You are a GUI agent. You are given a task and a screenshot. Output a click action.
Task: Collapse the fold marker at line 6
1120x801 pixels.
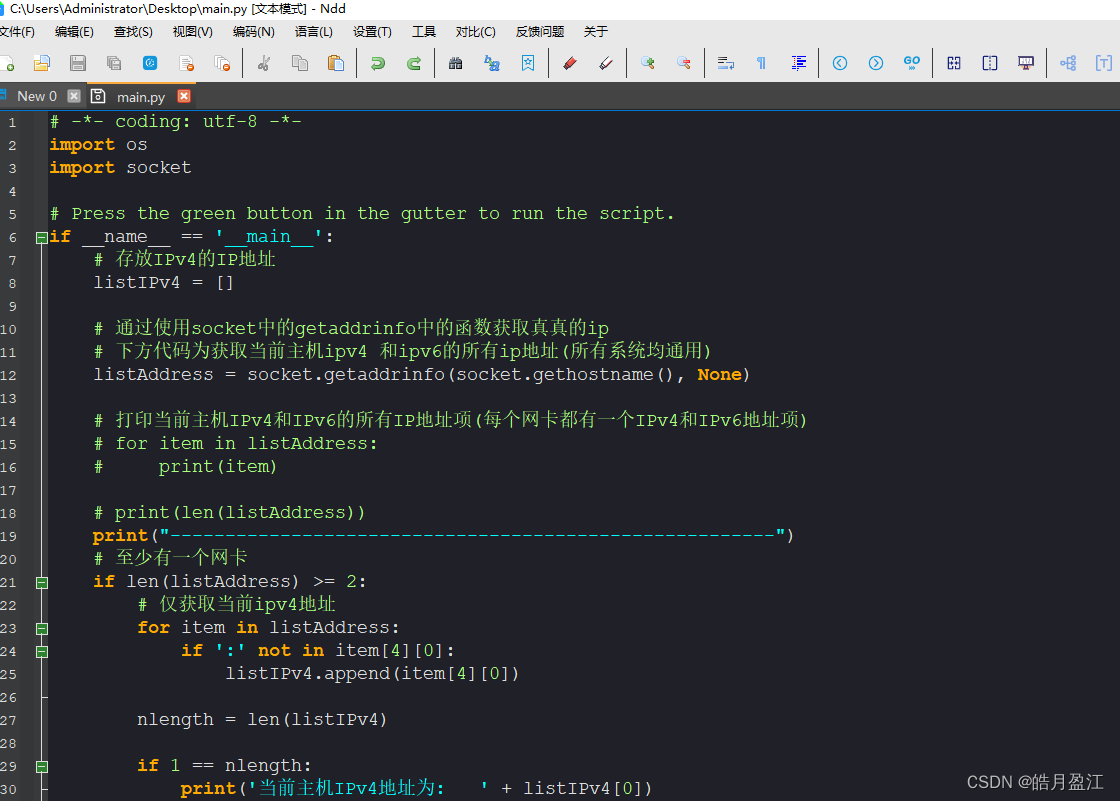coord(42,237)
